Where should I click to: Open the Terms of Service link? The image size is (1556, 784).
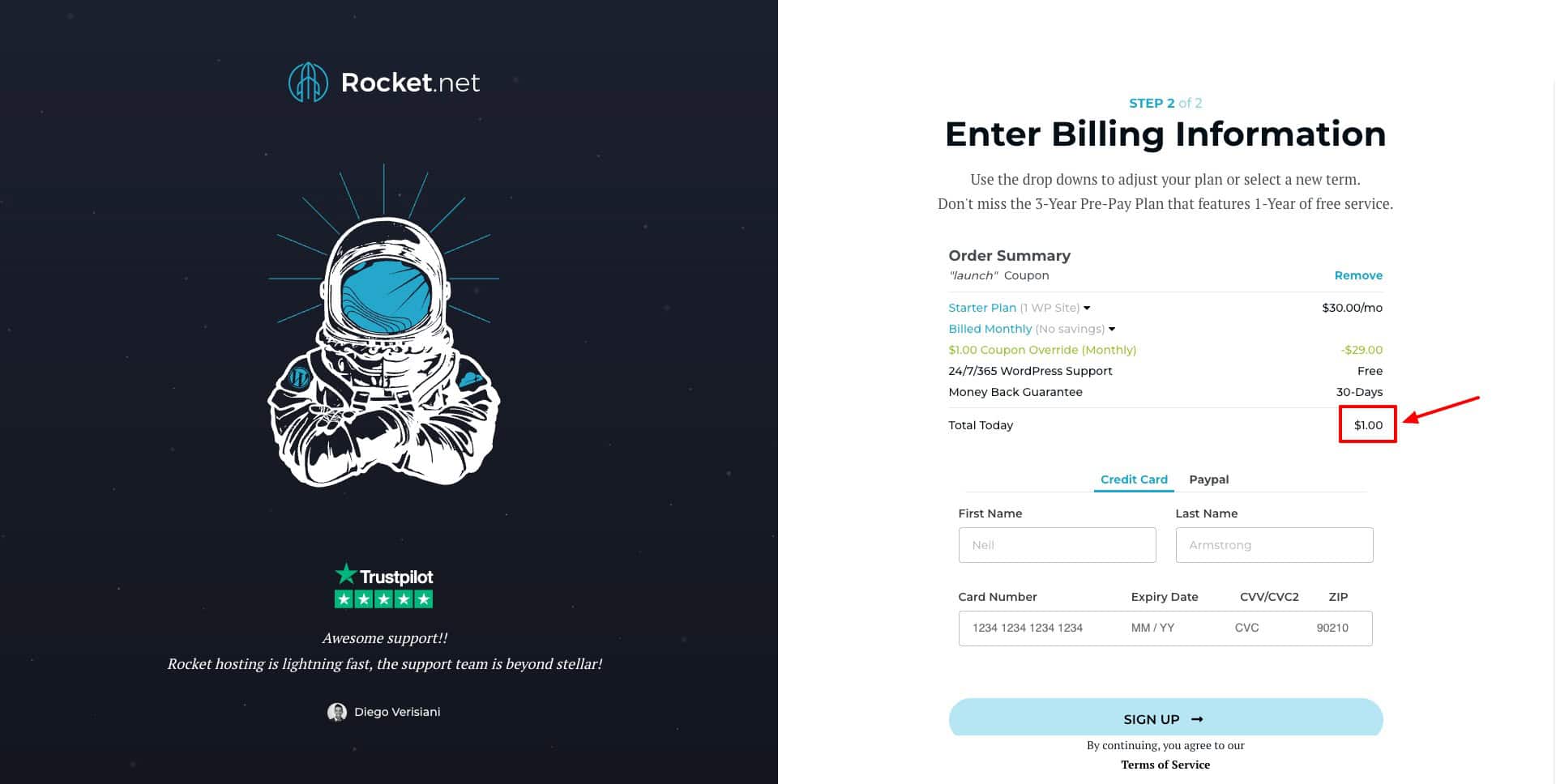pos(1165,765)
